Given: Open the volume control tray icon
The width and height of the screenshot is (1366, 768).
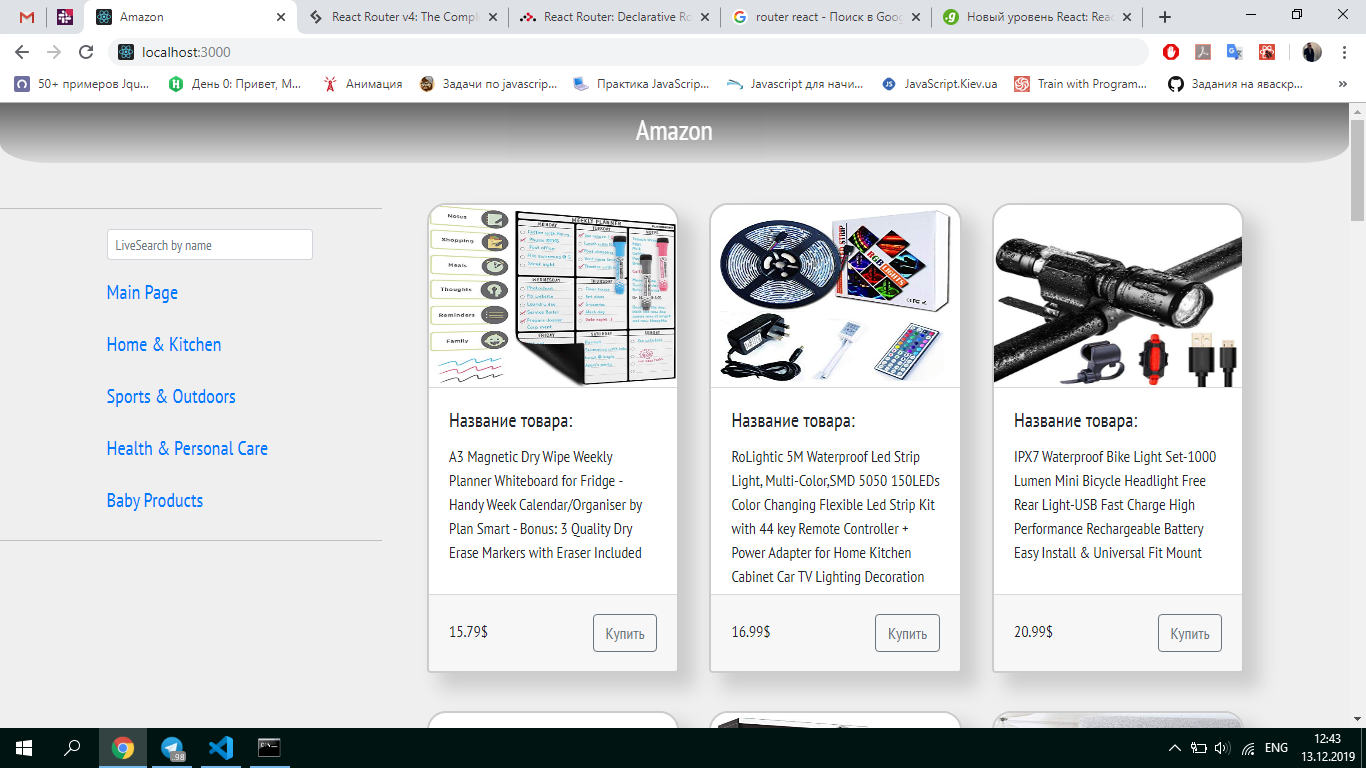Looking at the screenshot, I should coord(1222,748).
